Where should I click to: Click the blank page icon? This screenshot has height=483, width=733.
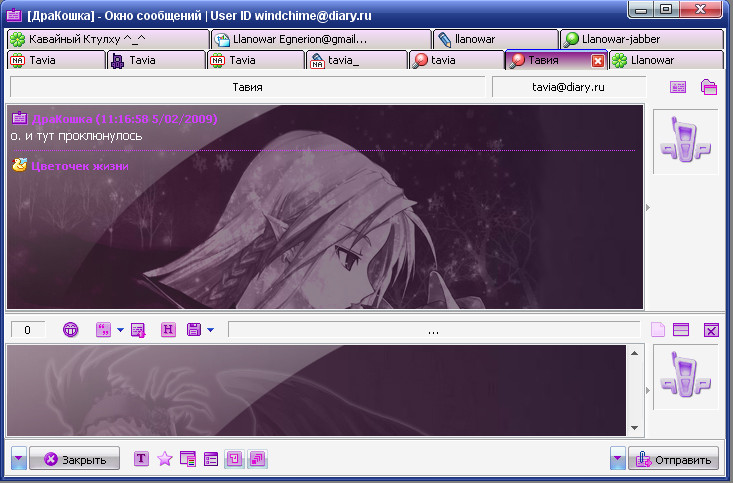coord(658,330)
